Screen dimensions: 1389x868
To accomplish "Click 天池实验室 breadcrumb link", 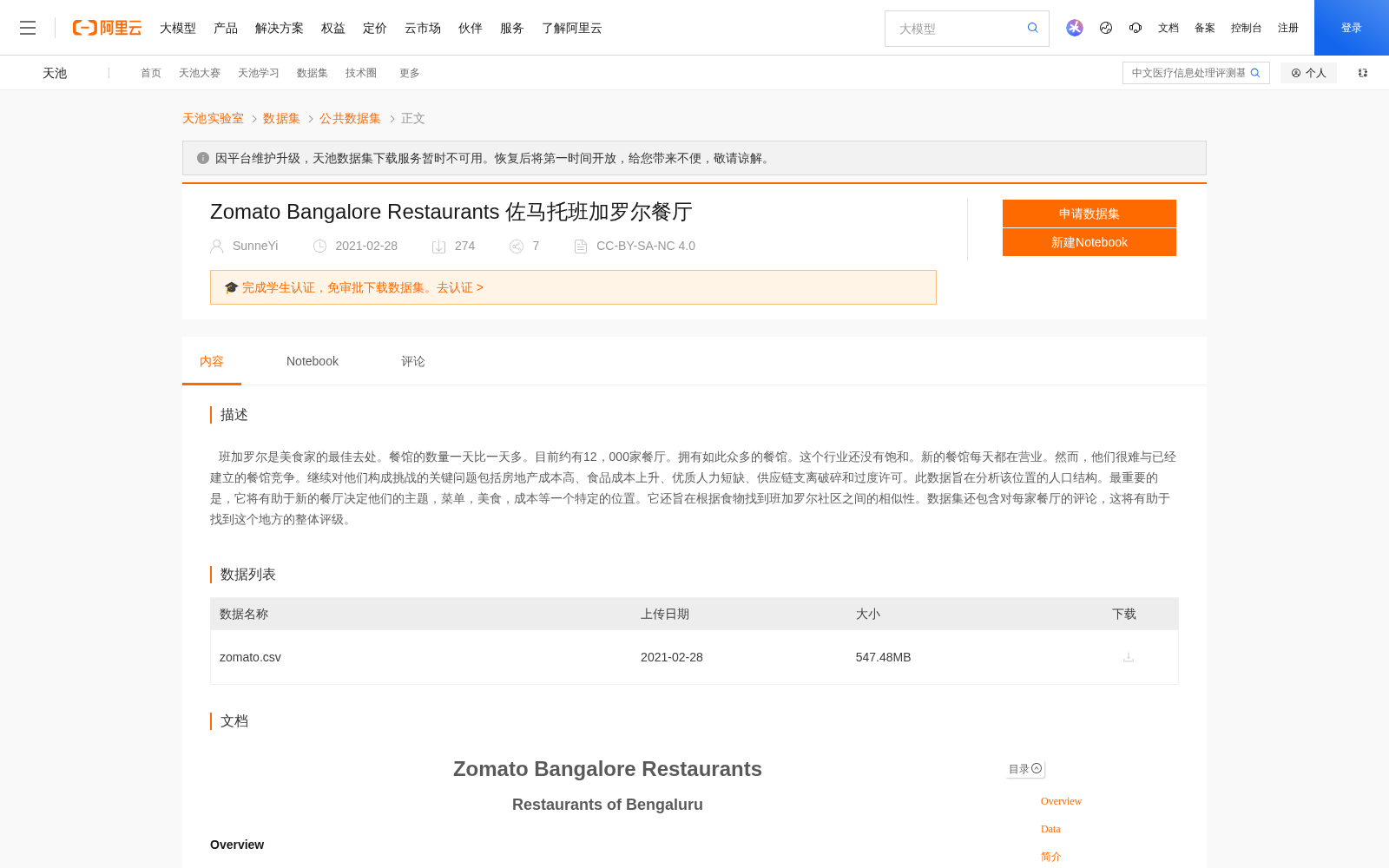I will (213, 118).
